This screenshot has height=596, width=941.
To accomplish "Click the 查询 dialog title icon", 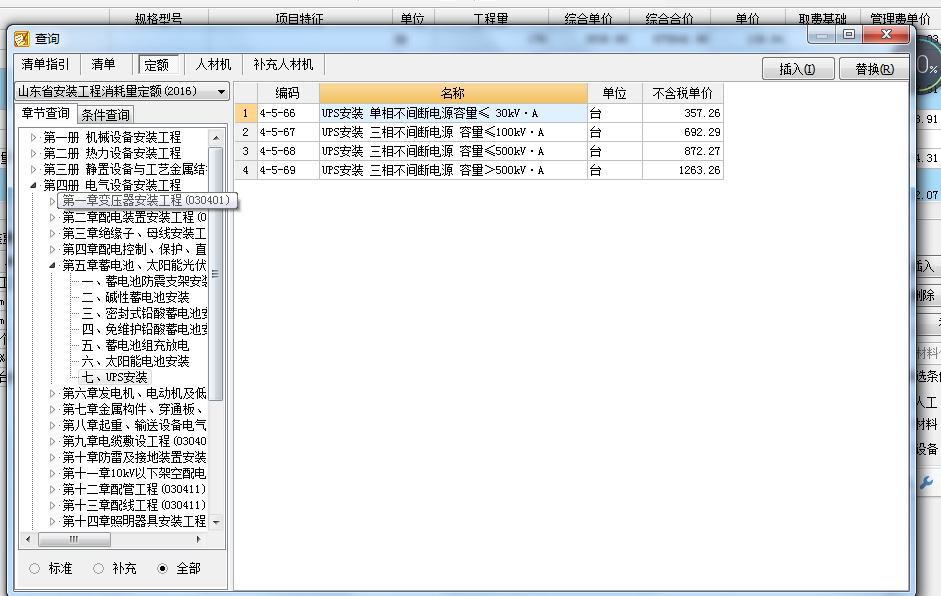I will coord(22,39).
